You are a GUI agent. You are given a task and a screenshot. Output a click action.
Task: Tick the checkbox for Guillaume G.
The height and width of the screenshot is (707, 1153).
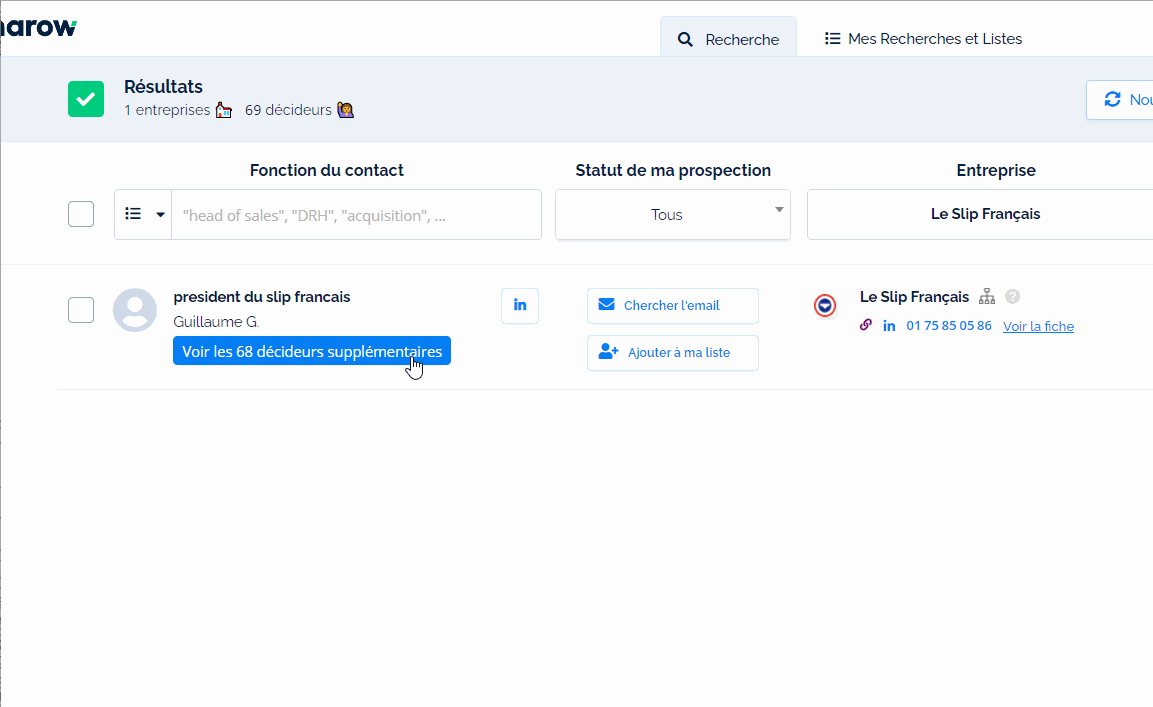(81, 310)
